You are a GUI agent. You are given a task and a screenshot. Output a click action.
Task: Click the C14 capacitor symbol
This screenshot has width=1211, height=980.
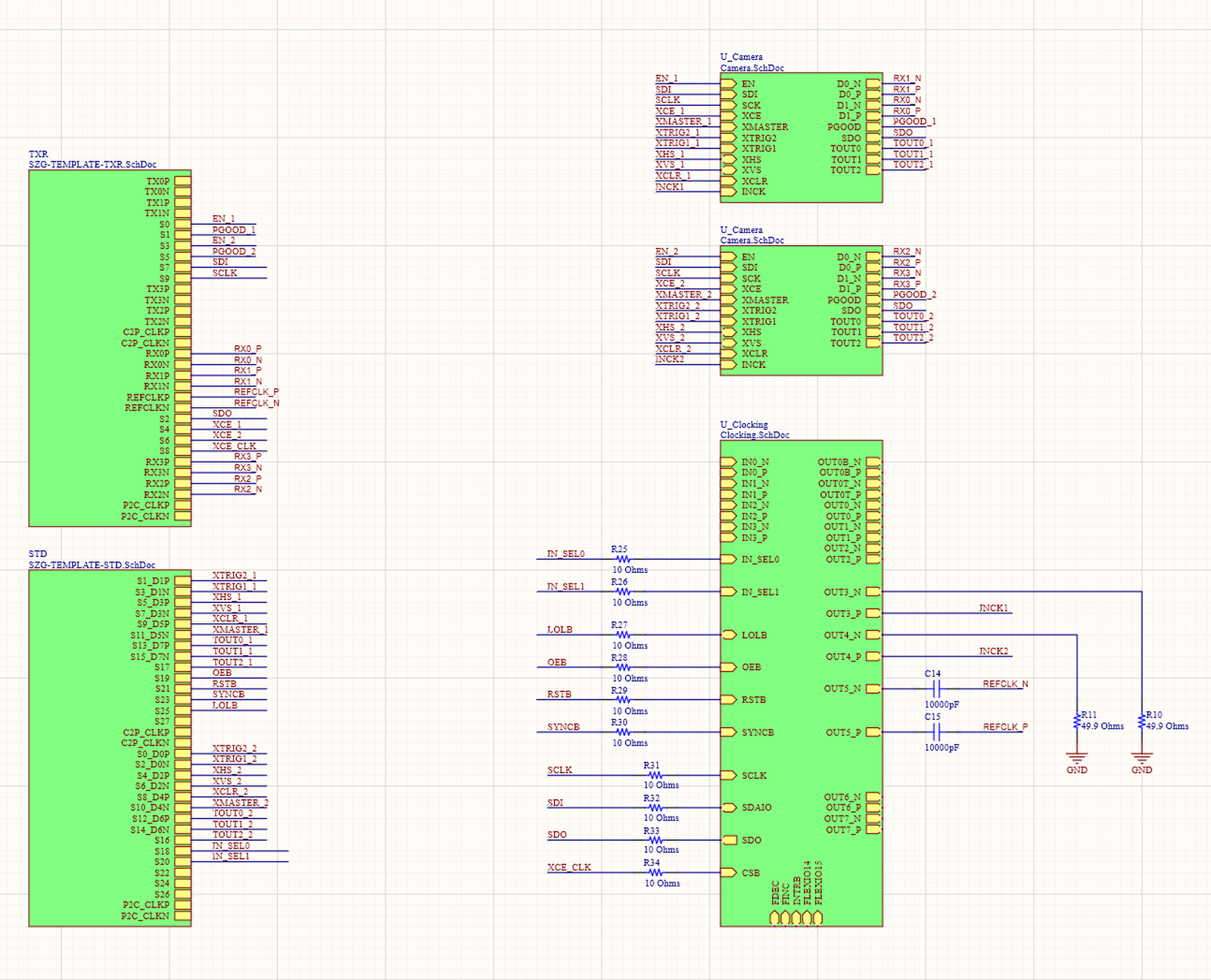(x=936, y=689)
